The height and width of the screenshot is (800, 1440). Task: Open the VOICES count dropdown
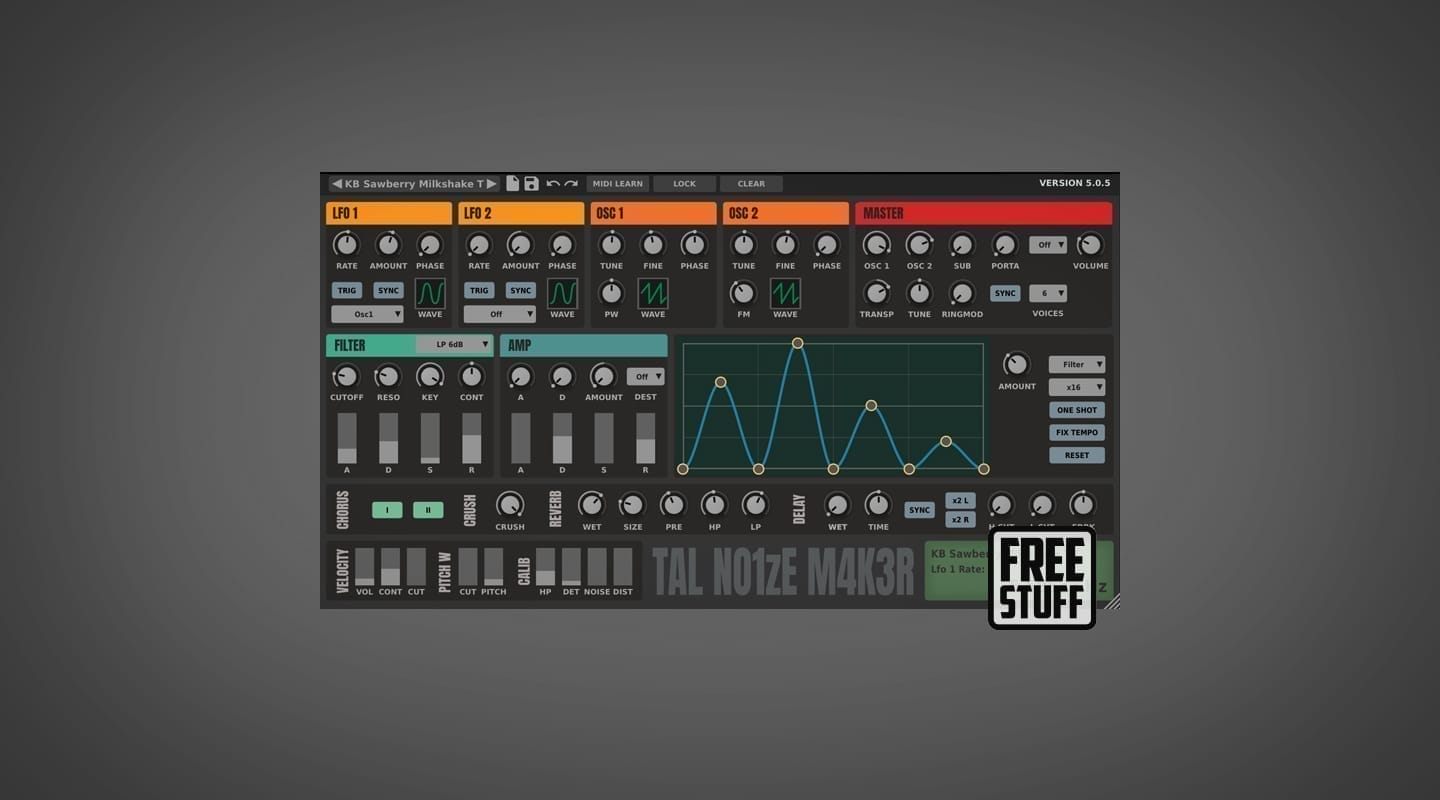1048,293
